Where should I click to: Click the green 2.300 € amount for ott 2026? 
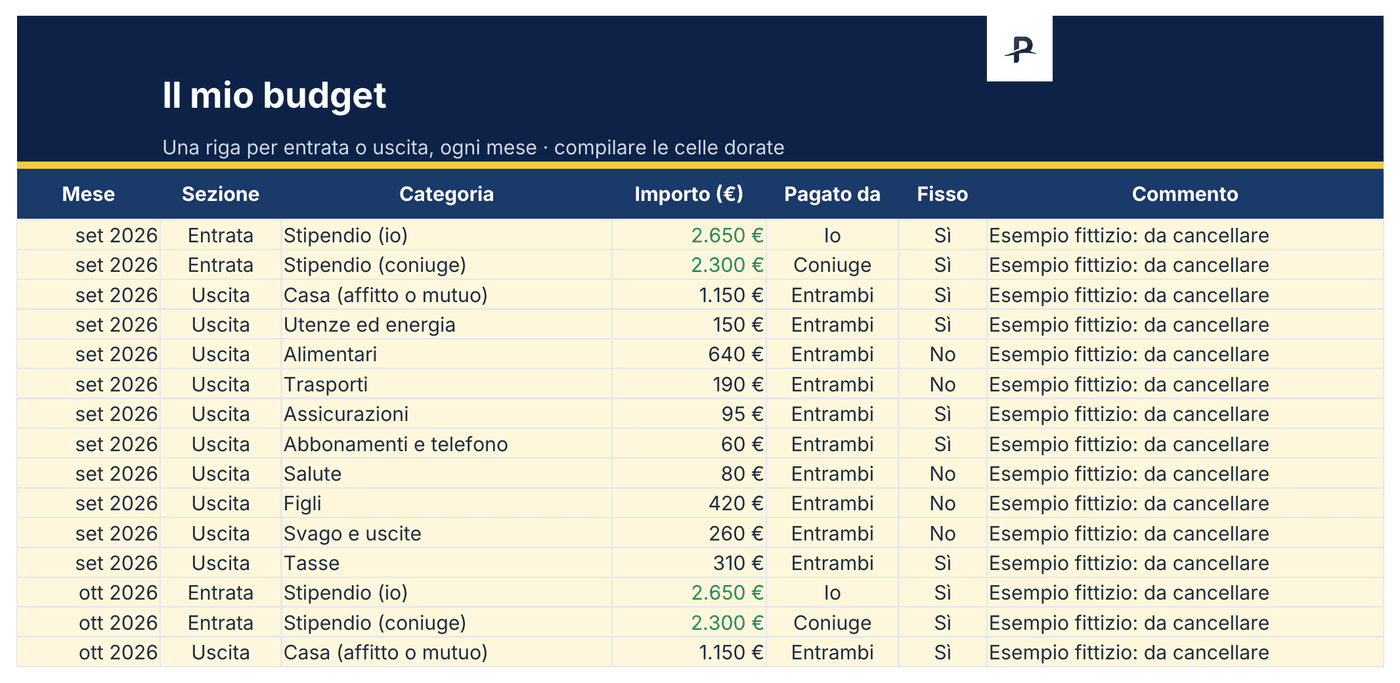pyautogui.click(x=689, y=623)
